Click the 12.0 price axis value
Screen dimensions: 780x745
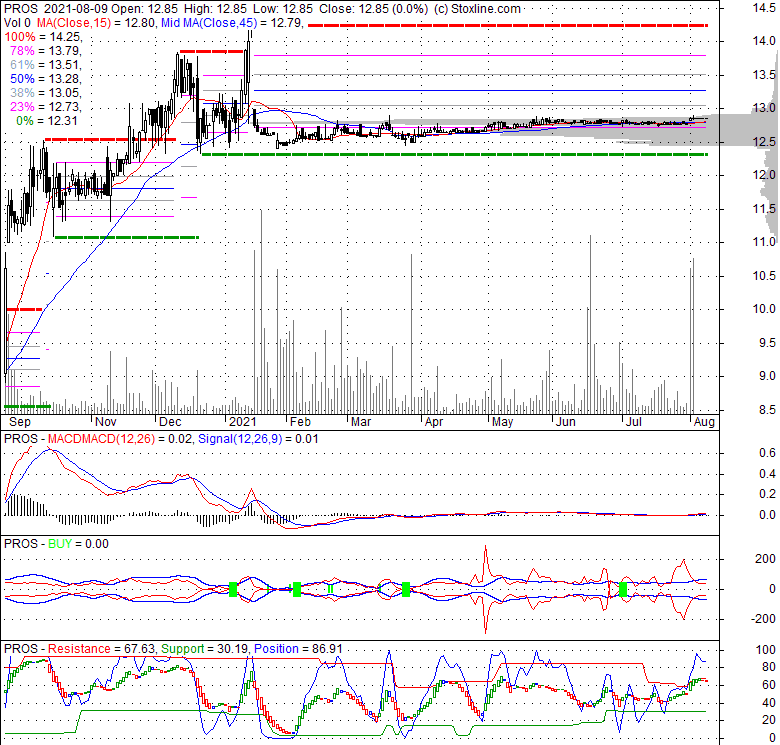point(764,175)
